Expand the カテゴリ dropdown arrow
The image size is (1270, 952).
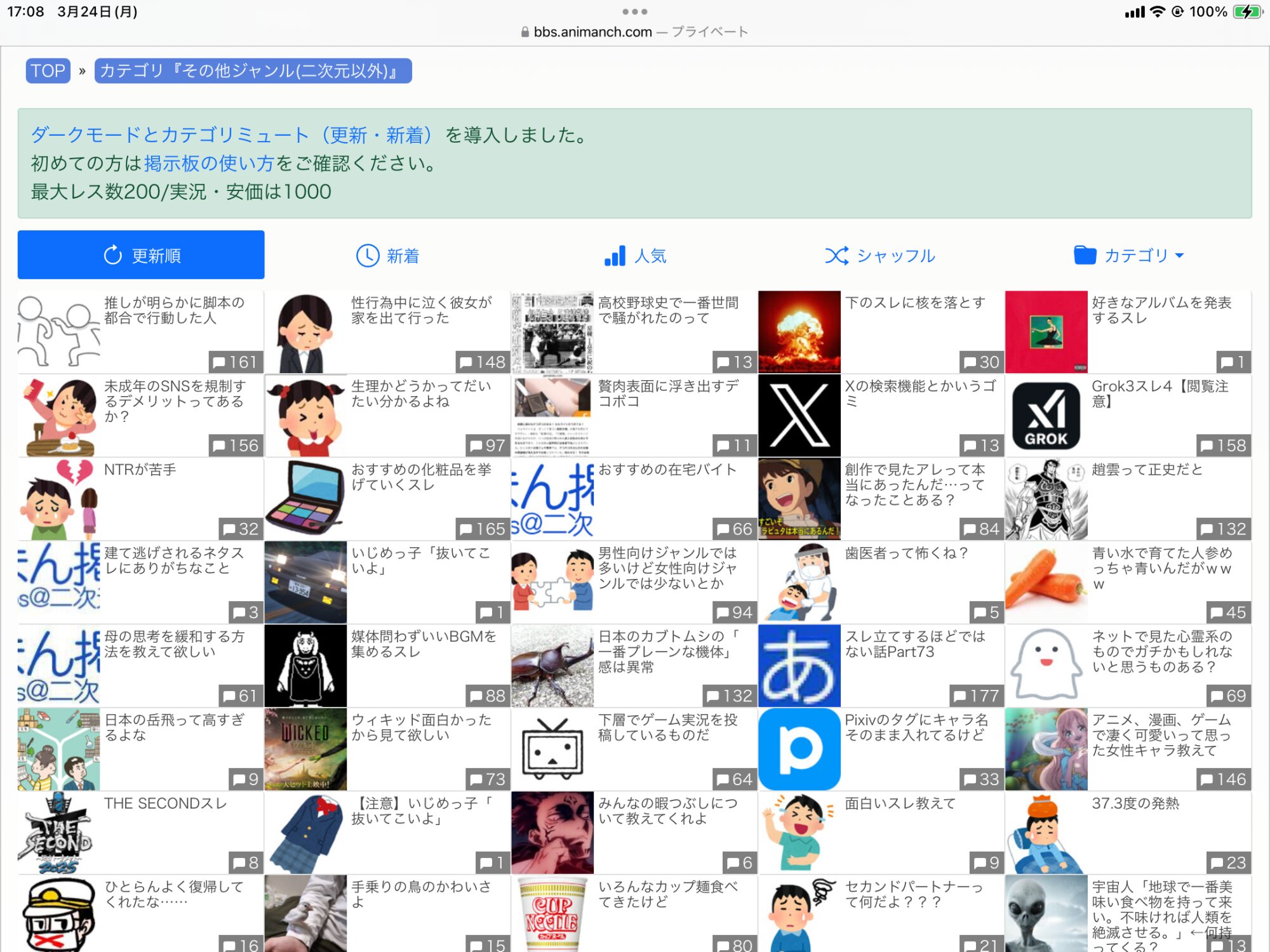[x=1180, y=256]
